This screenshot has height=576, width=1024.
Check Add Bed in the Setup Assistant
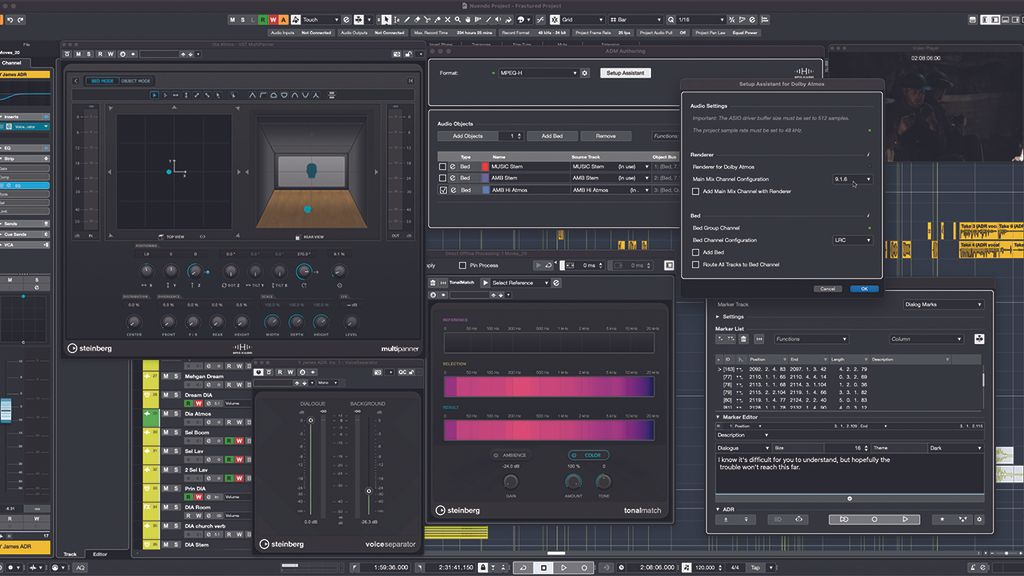click(x=696, y=251)
